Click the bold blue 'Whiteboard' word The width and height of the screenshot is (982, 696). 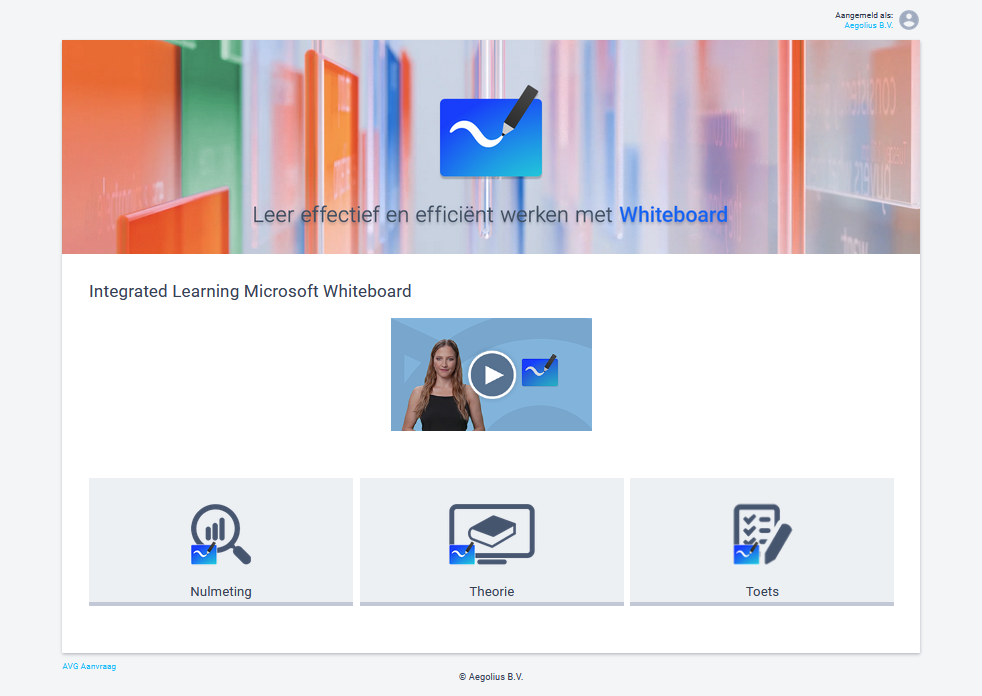[x=673, y=215]
